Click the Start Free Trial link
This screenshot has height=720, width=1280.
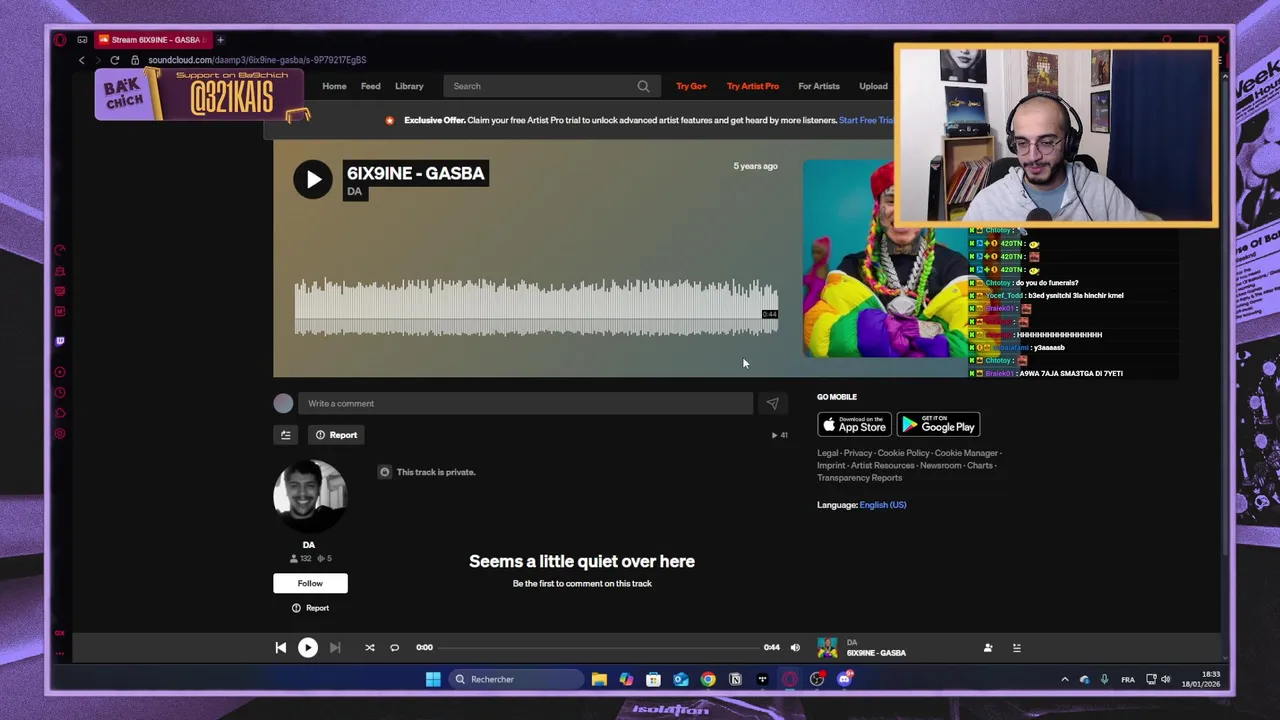click(x=866, y=120)
